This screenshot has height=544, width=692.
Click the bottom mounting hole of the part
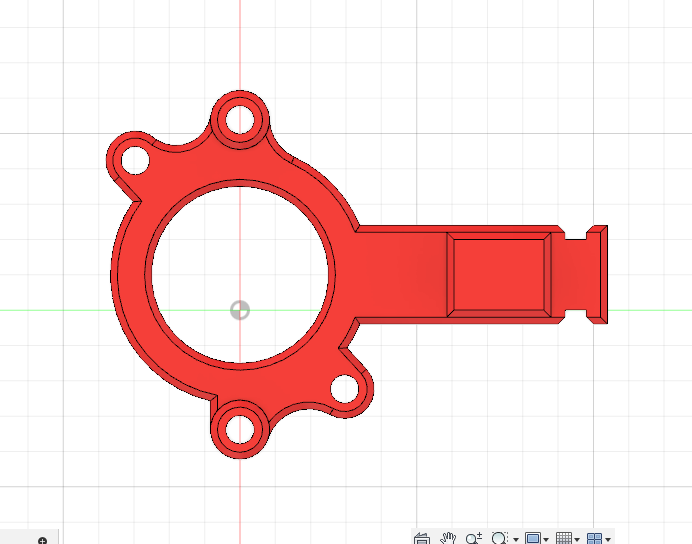[x=240, y=430]
